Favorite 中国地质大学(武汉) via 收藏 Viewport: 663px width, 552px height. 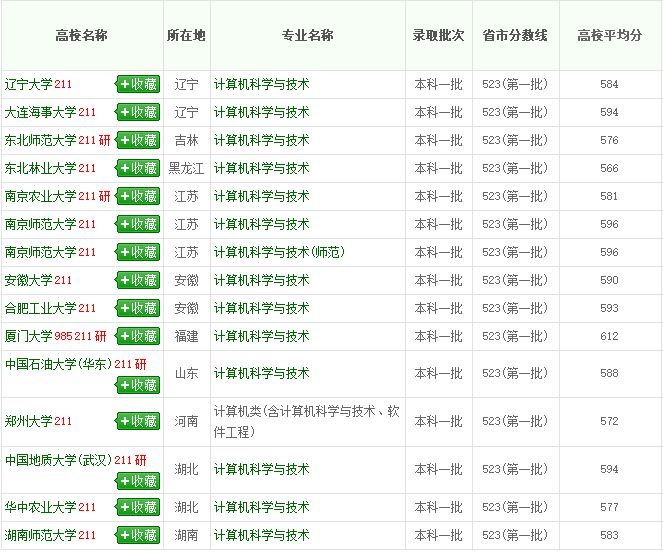pos(138,481)
